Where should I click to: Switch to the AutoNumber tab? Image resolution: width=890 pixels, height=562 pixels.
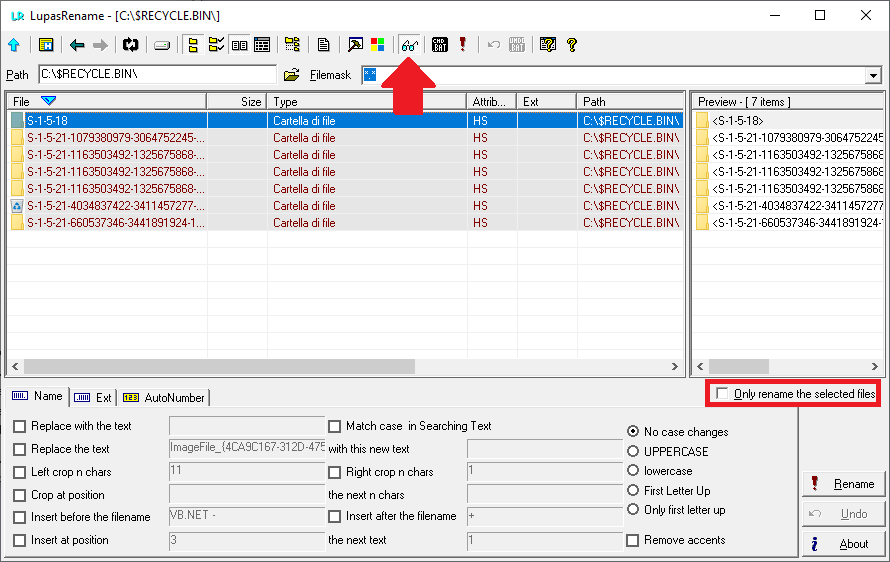click(x=164, y=397)
